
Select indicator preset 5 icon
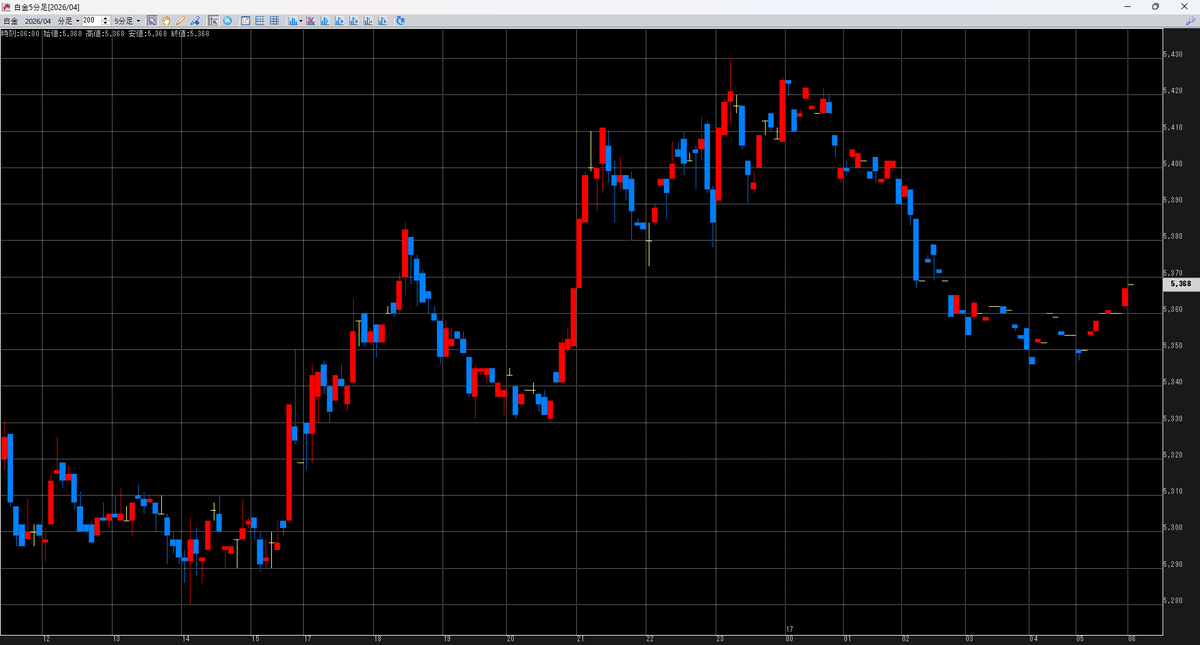381,20
